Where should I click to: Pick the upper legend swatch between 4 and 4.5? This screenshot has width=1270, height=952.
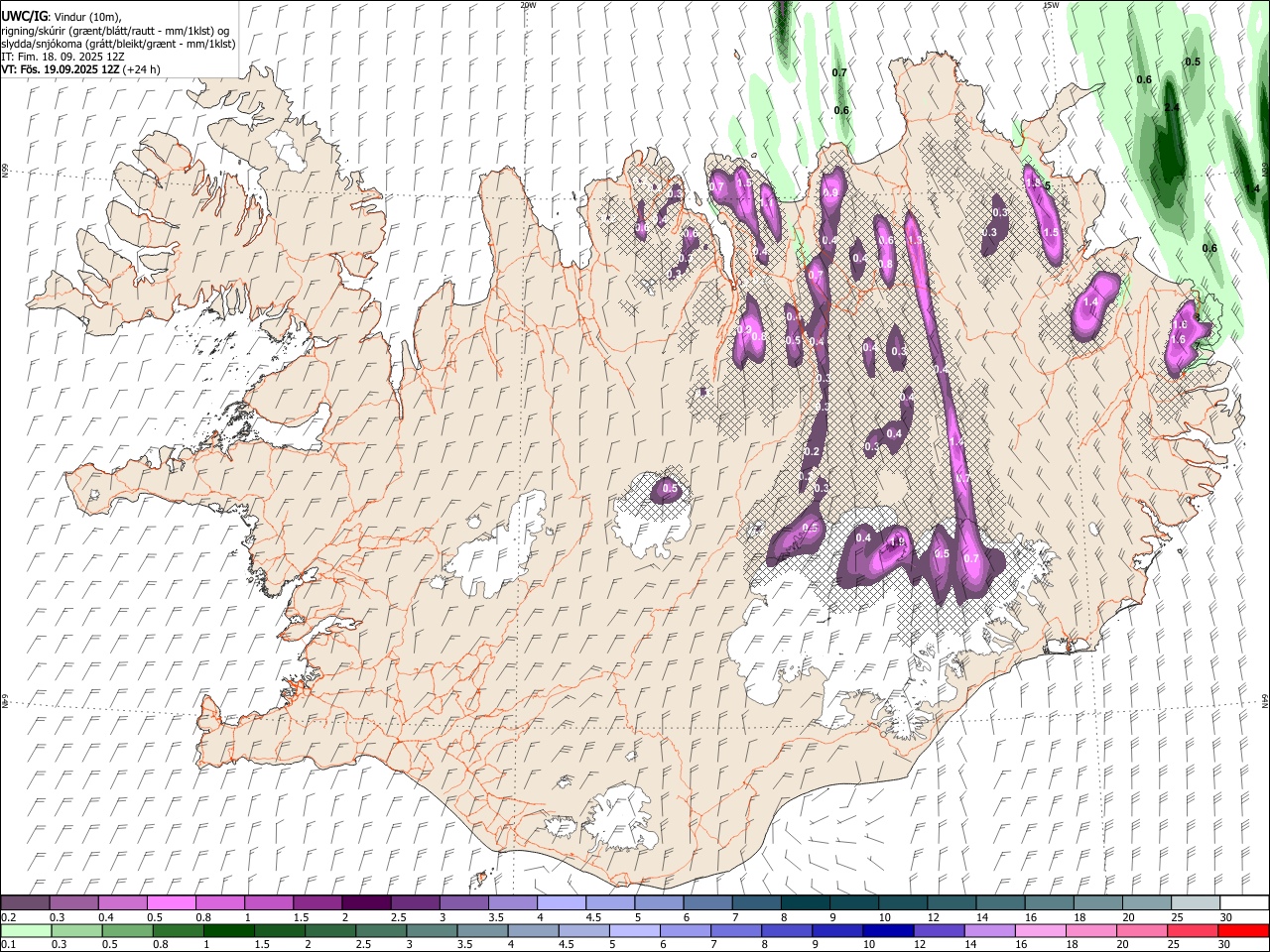562,903
